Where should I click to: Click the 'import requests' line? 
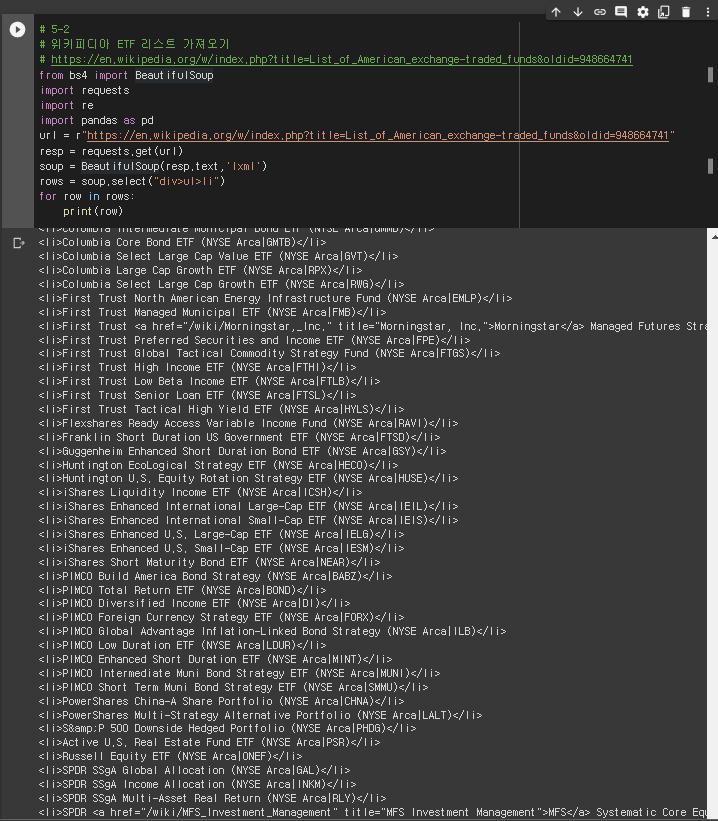tap(84, 90)
